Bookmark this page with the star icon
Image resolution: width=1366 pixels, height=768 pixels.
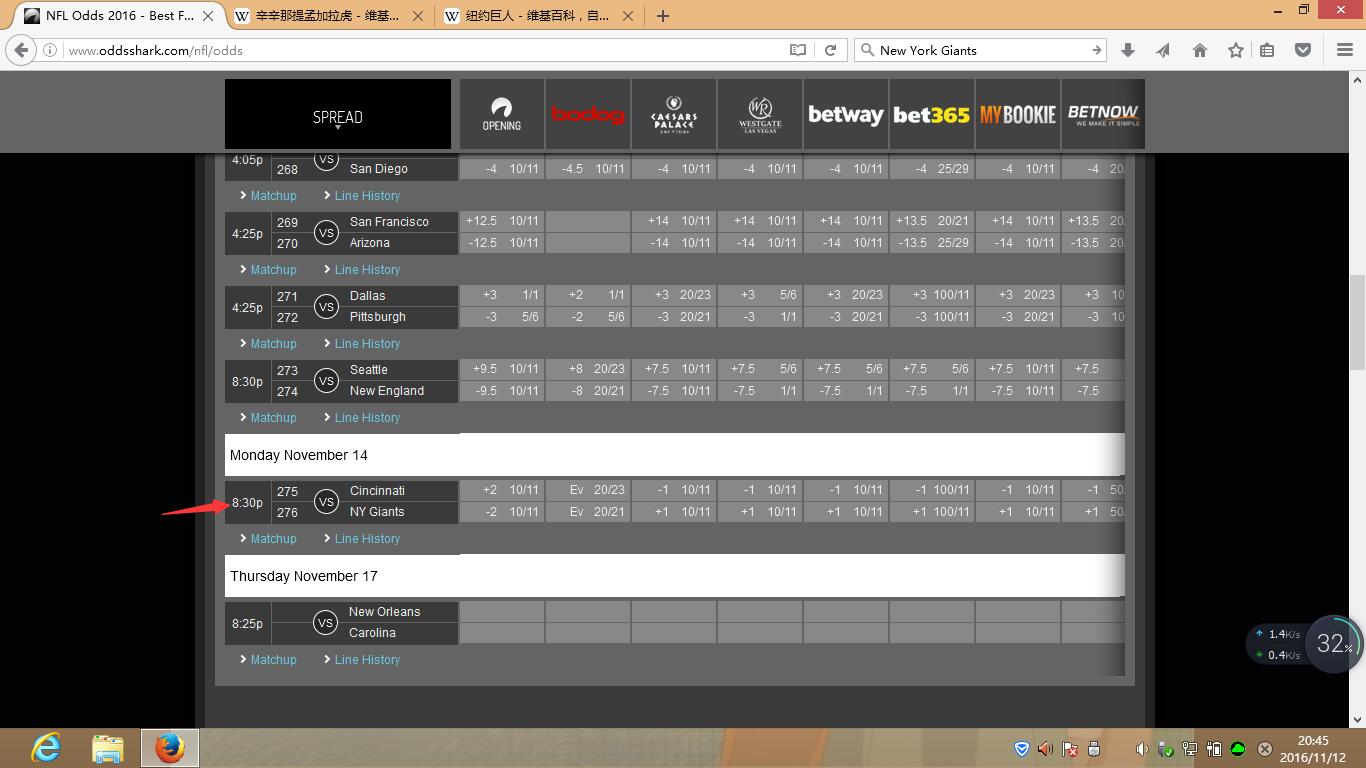1235,50
